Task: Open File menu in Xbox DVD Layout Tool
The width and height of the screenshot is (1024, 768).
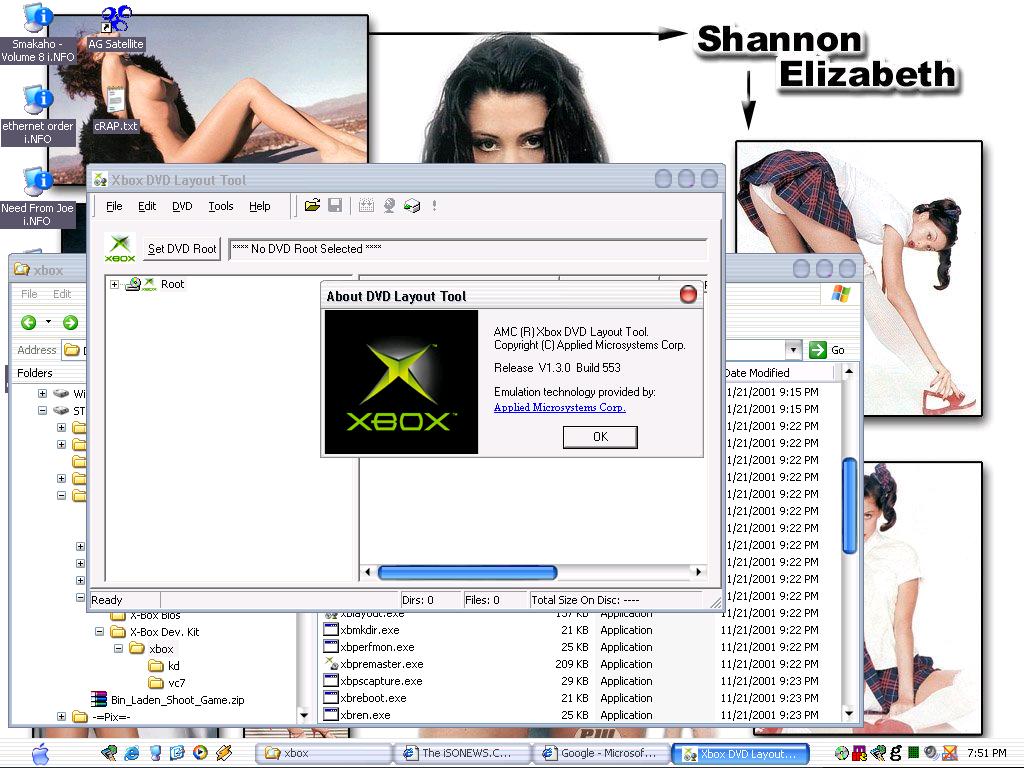Action: (x=114, y=206)
